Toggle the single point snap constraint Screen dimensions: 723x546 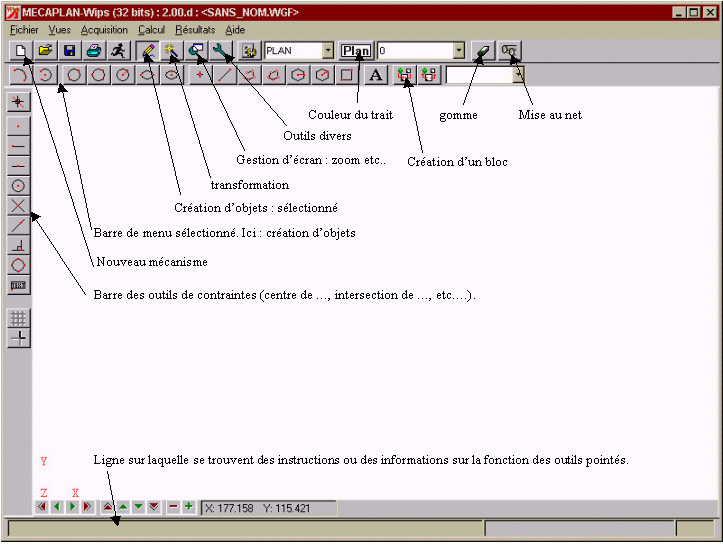point(18,126)
